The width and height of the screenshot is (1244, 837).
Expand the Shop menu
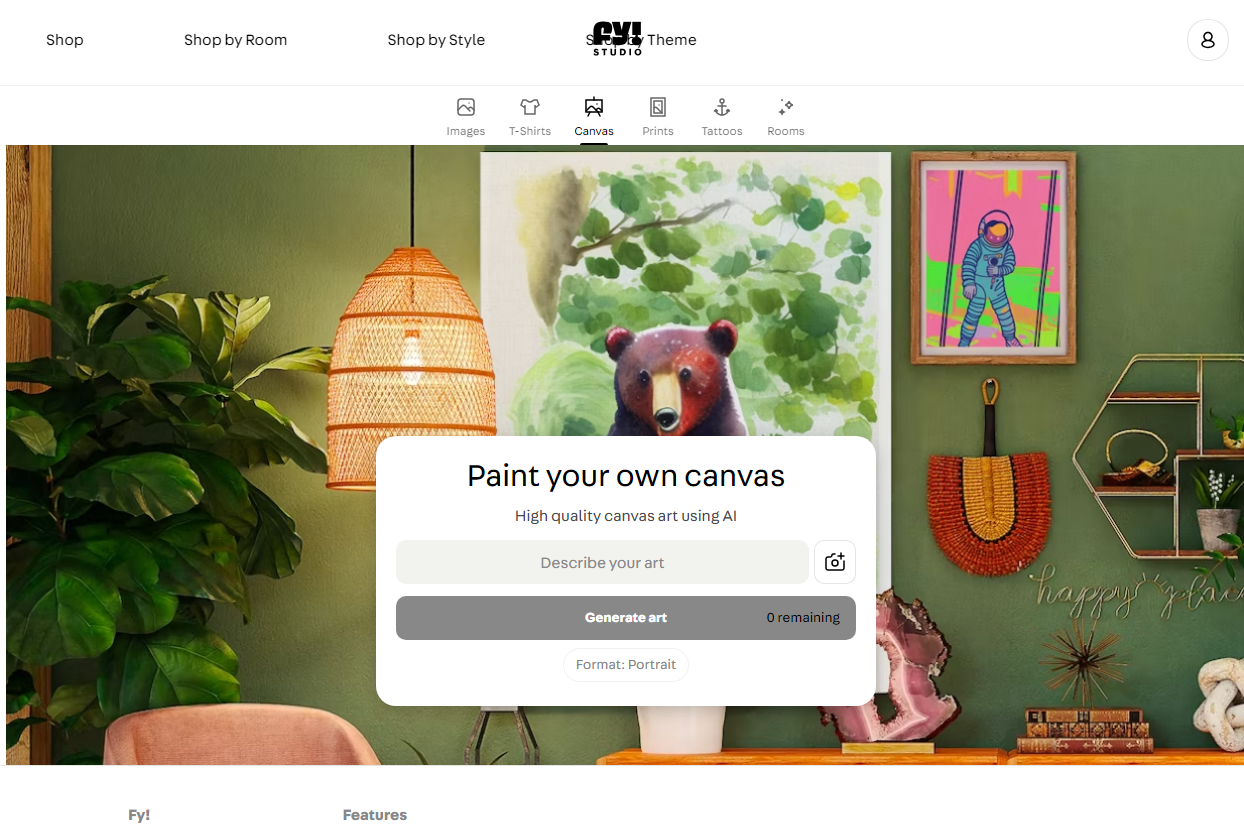[x=65, y=40]
